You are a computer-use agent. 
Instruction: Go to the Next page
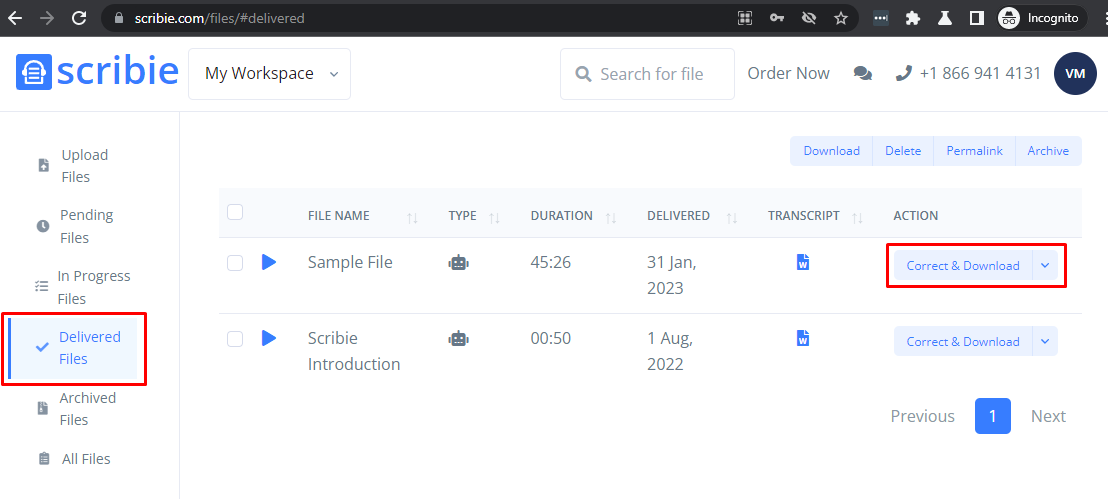click(x=1048, y=416)
